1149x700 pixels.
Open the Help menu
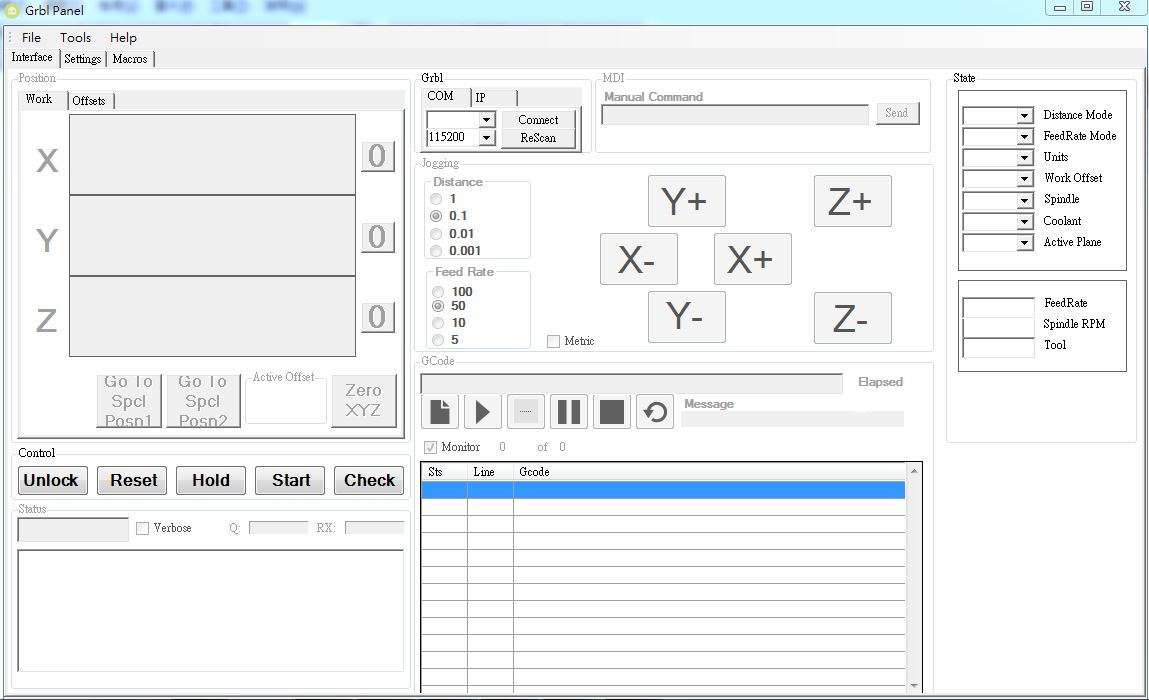click(123, 37)
